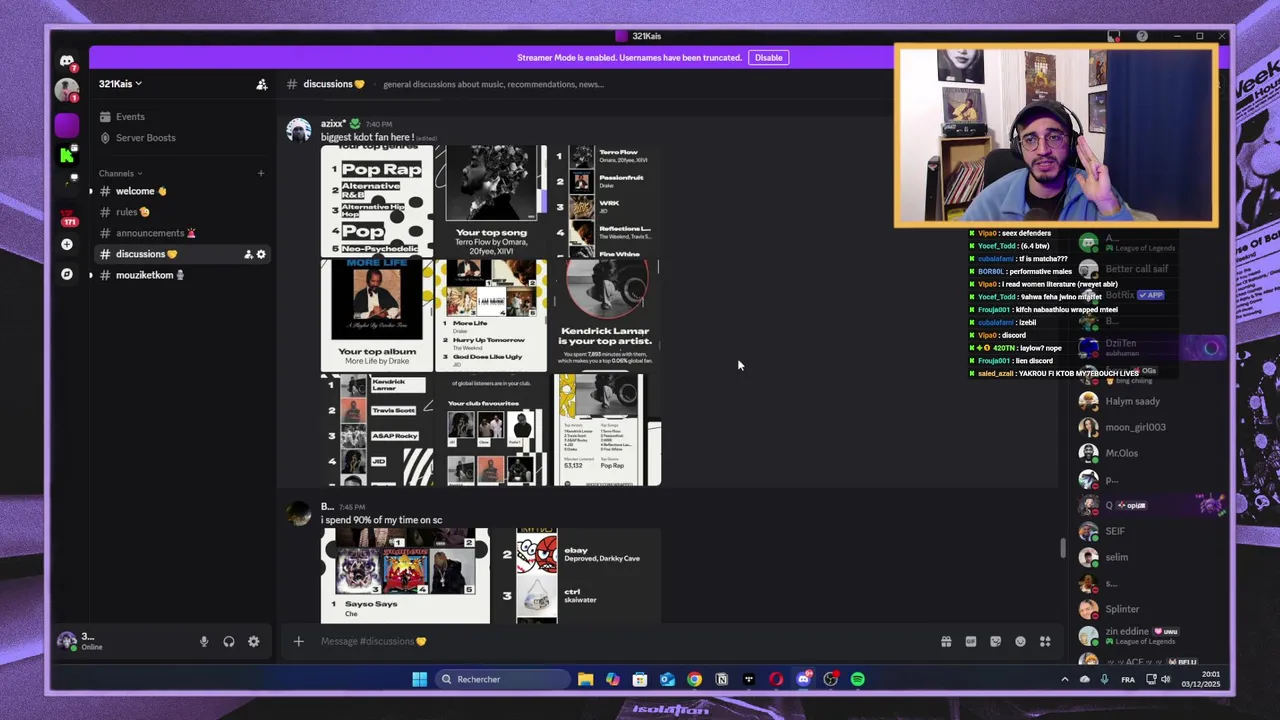This screenshot has height=720, width=1280.
Task: Open Notion from the taskbar
Action: (x=721, y=679)
